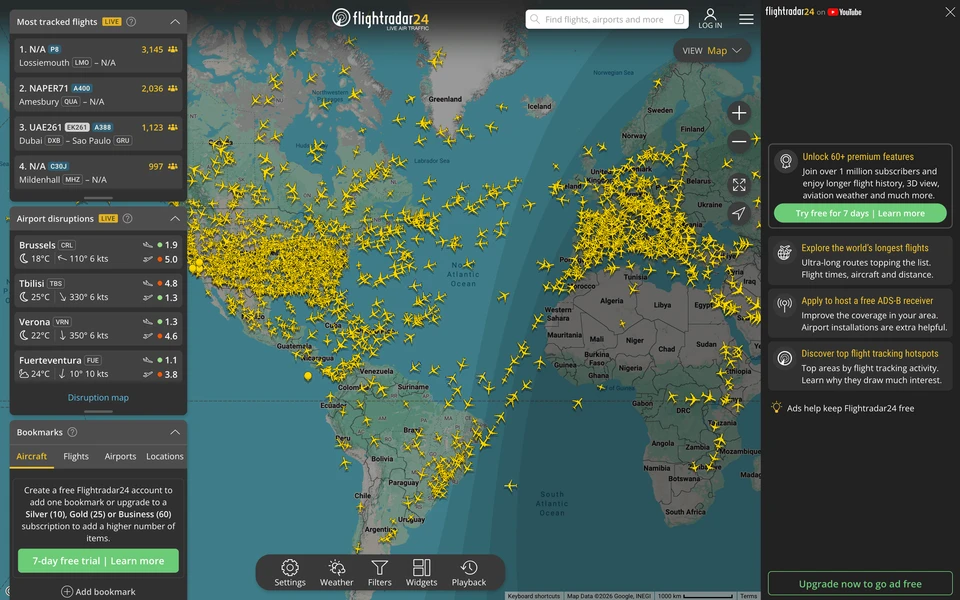Center map on my location arrow
Screen dimensions: 960x600
click(739, 213)
